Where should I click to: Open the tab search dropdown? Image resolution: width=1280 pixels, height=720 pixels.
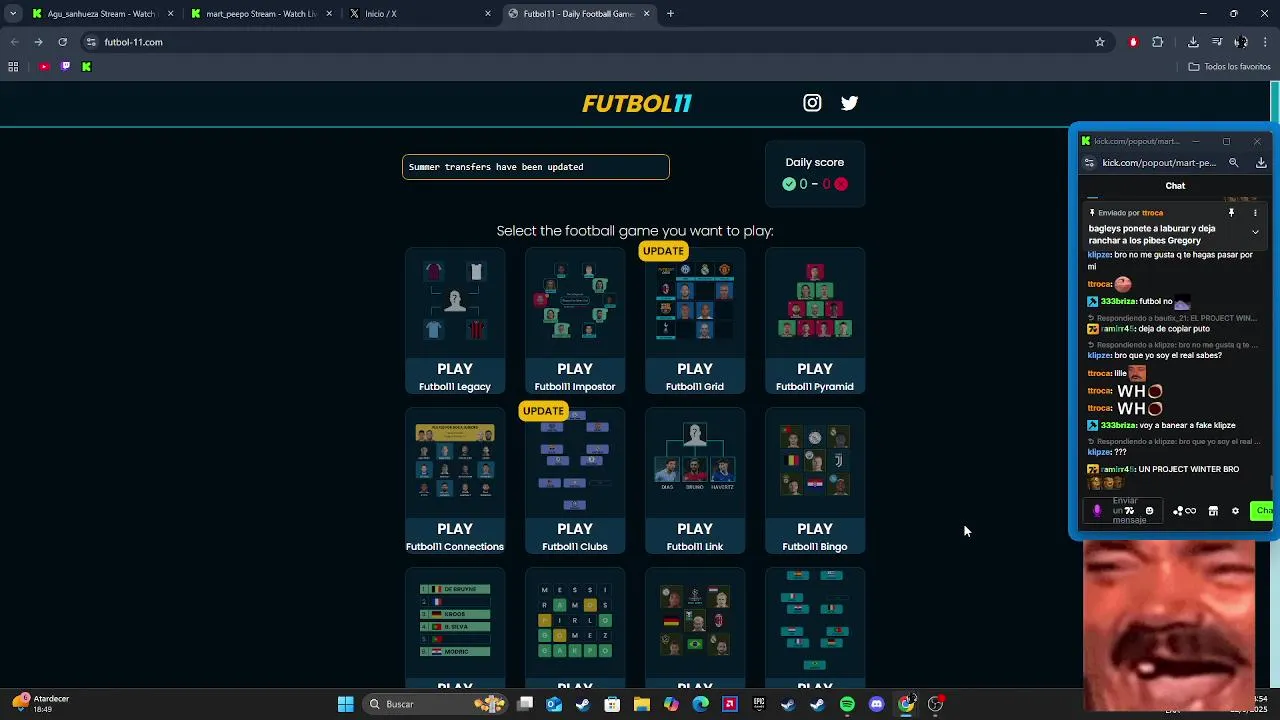[x=13, y=14]
